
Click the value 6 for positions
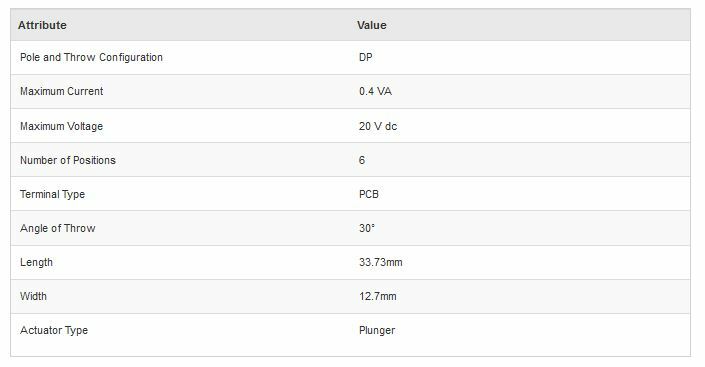pos(362,160)
